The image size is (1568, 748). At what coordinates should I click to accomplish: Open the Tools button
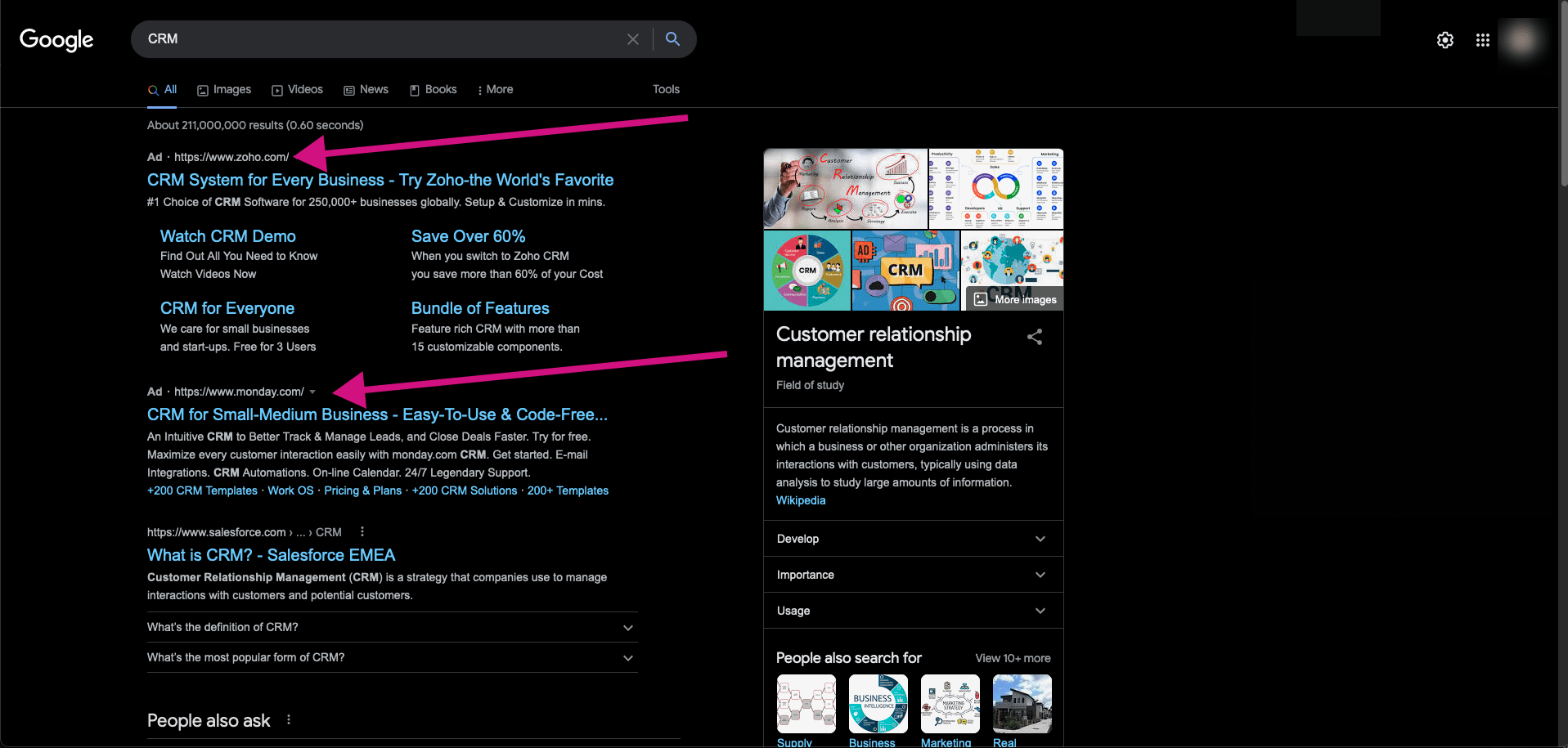pos(666,90)
